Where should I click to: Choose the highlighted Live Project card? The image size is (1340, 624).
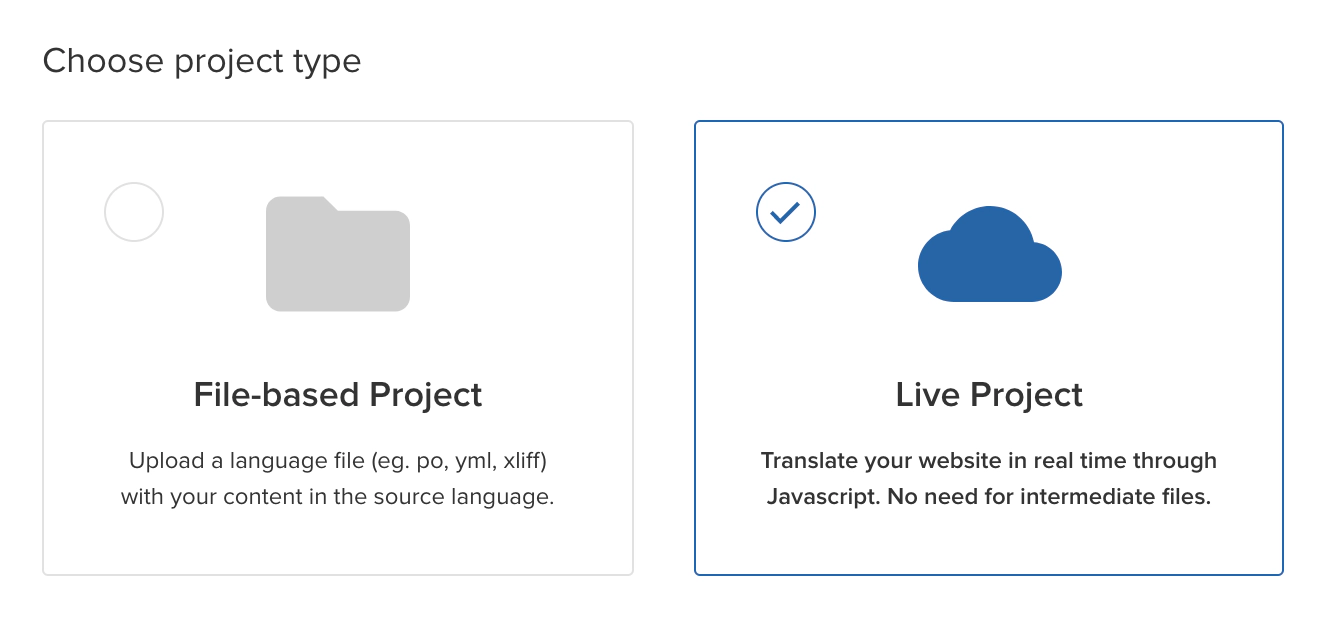tap(989, 540)
